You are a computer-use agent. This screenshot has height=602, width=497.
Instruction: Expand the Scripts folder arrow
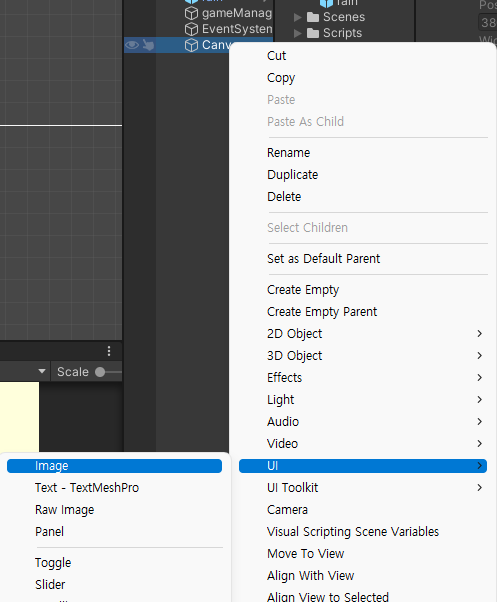coord(297,33)
